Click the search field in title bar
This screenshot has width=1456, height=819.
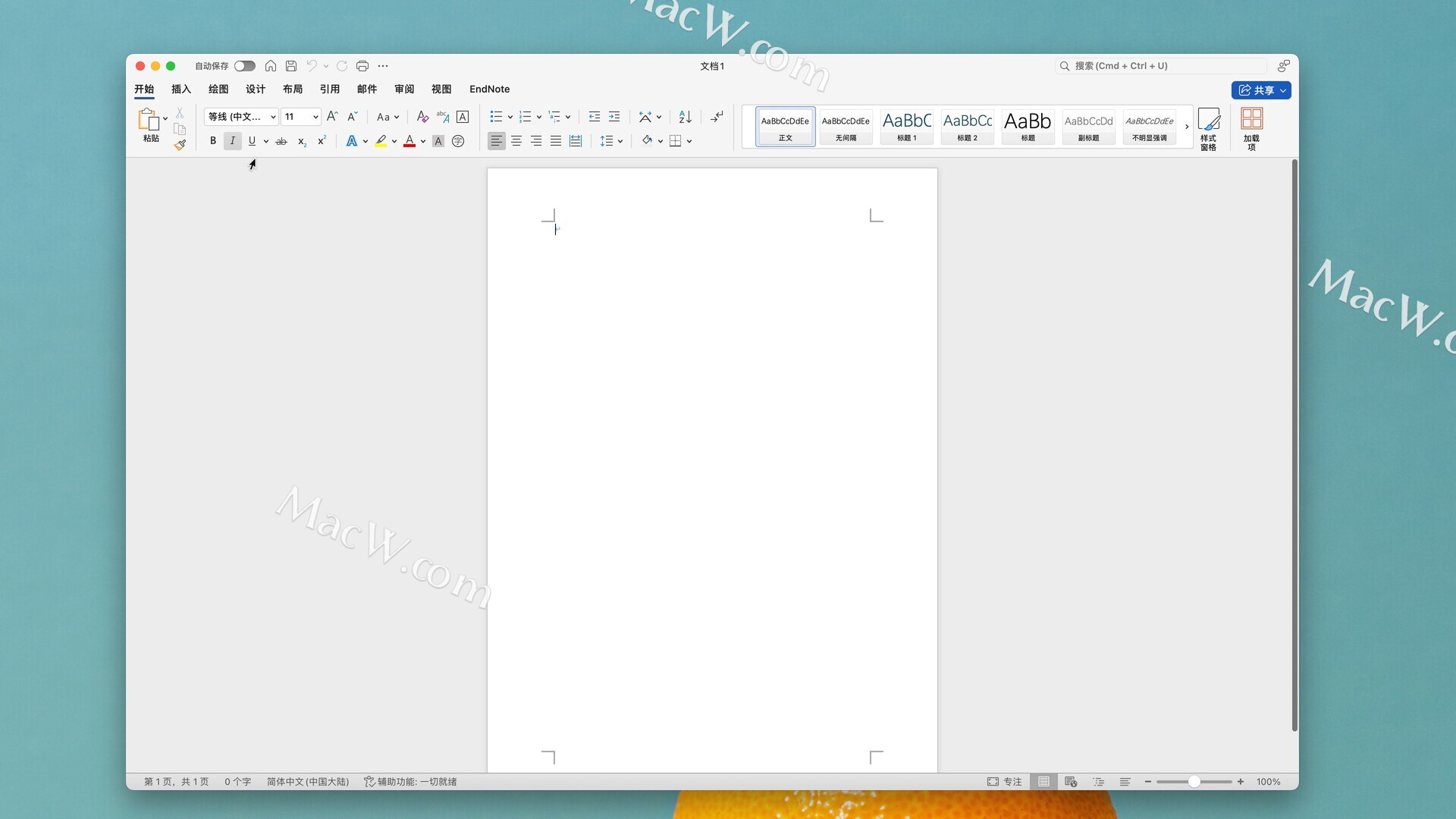[x=1161, y=66]
